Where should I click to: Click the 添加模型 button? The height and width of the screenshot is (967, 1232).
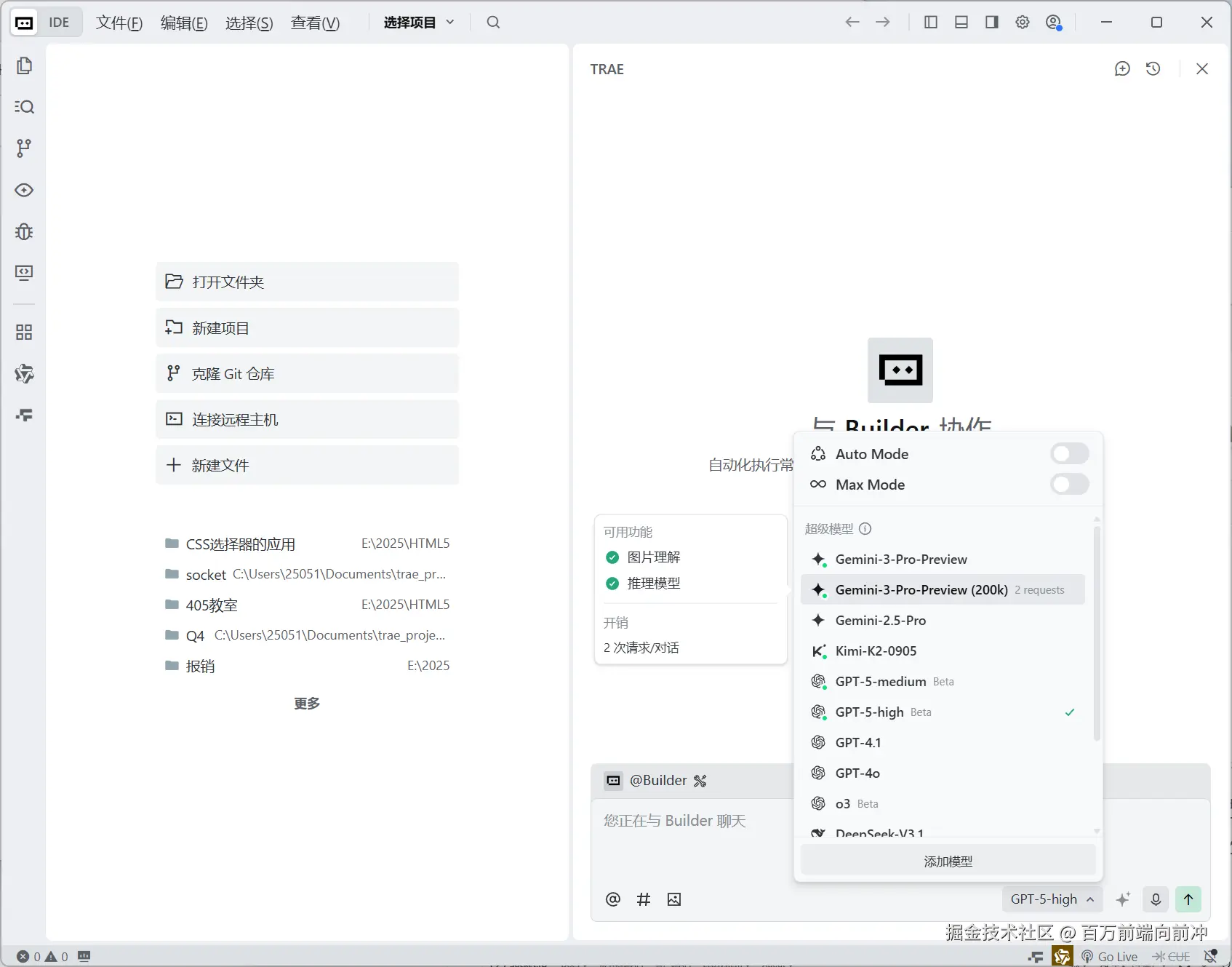coord(946,860)
